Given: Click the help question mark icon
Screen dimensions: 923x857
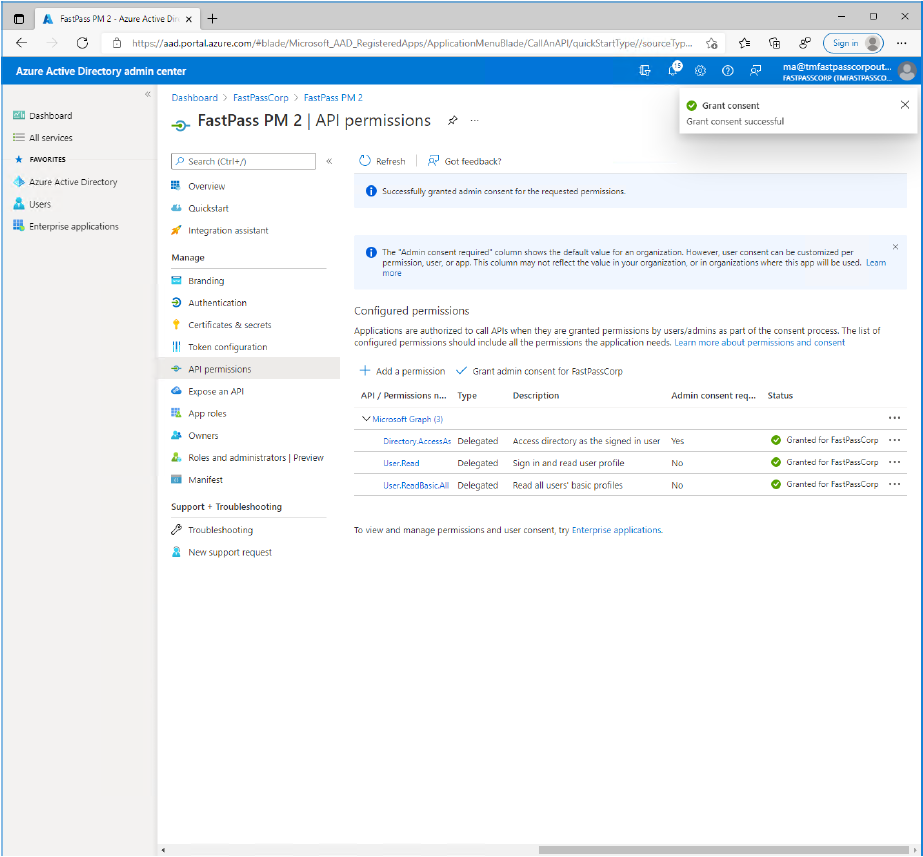Looking at the screenshot, I should coord(728,71).
